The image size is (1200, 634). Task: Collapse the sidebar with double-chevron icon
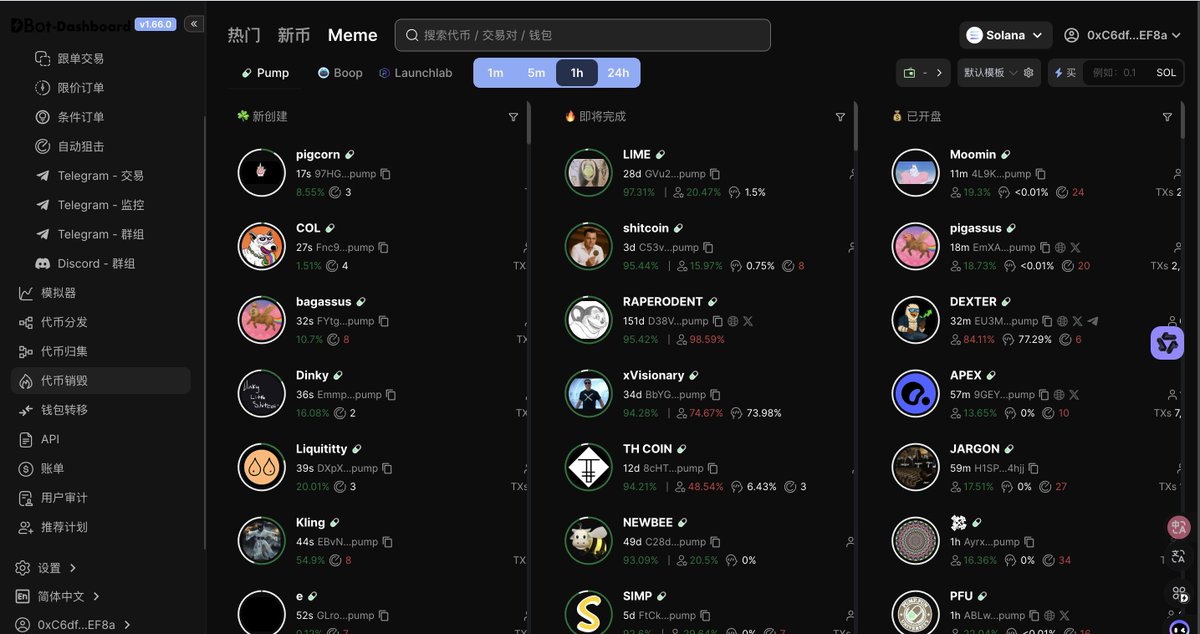[x=194, y=24]
